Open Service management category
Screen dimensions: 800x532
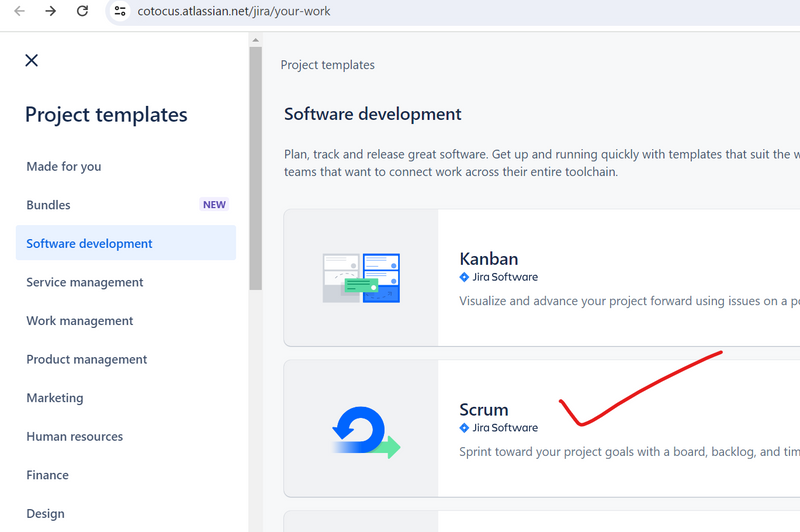(x=85, y=282)
